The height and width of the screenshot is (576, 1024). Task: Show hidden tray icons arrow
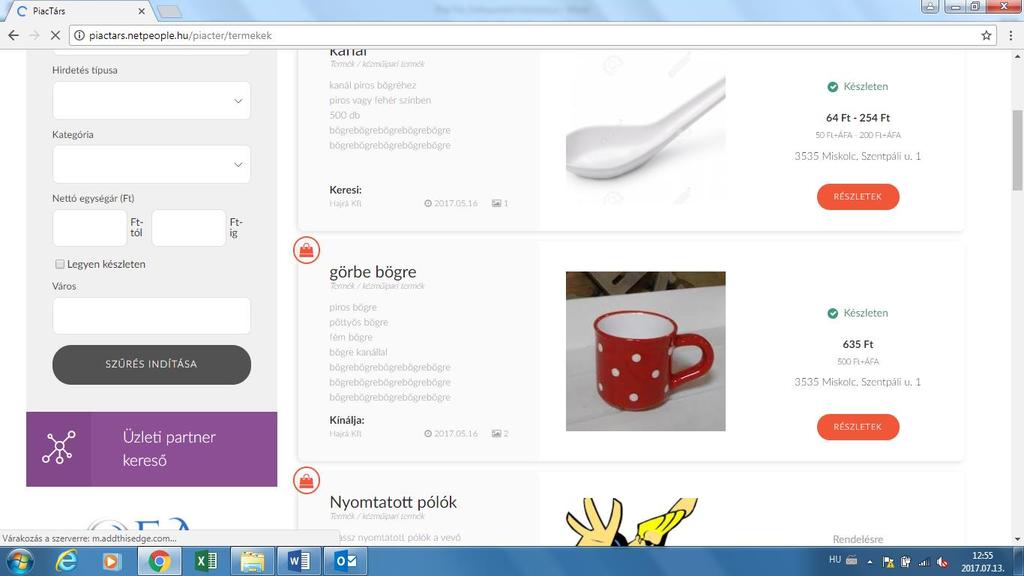tap(870, 562)
